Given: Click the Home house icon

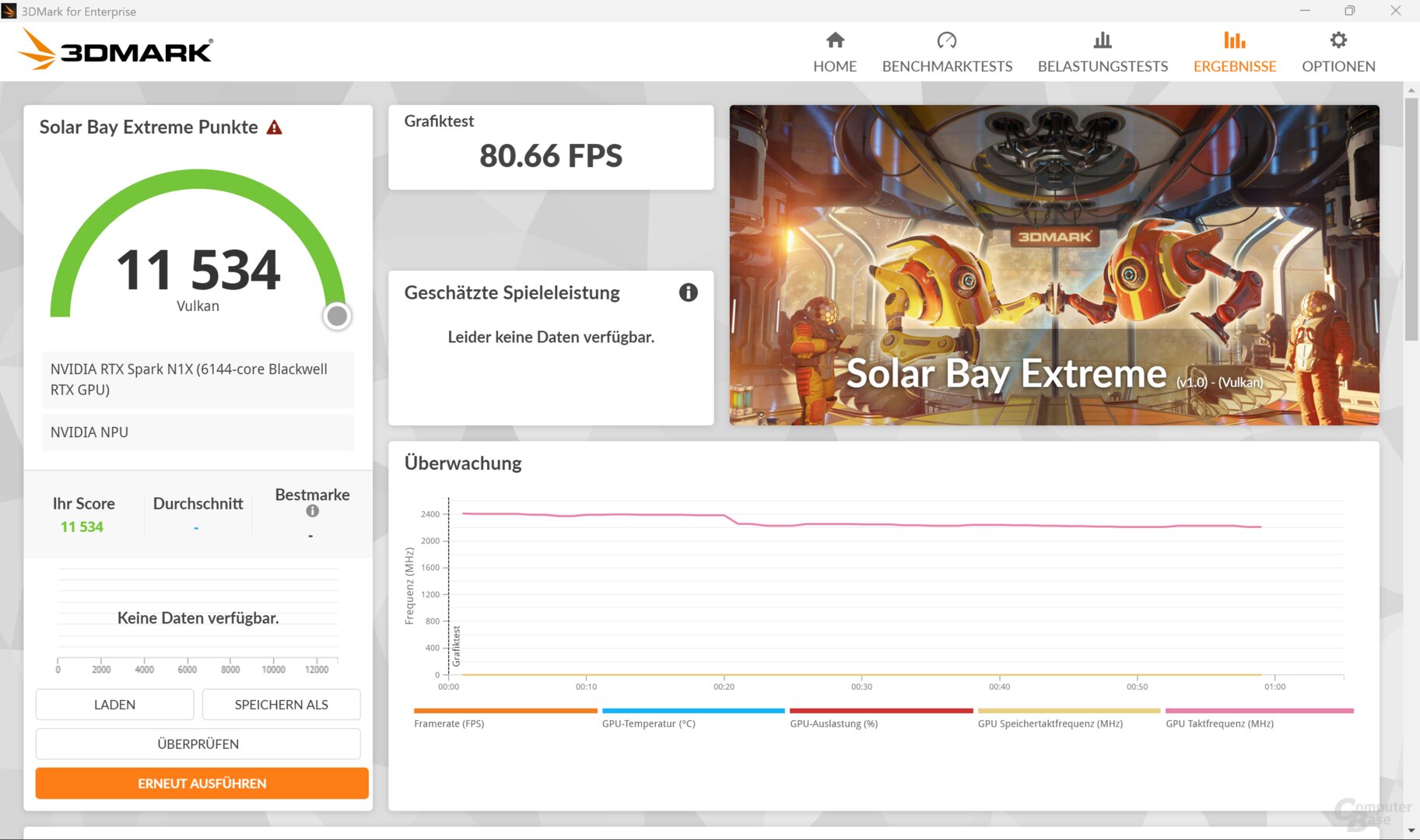Looking at the screenshot, I should (835, 40).
